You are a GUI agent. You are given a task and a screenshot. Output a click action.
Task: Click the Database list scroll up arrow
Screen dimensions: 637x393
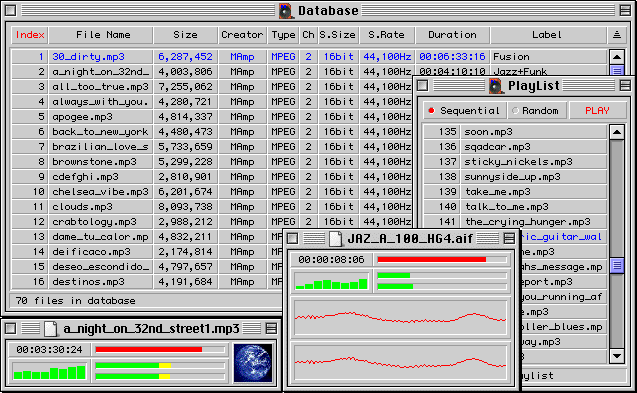(617, 56)
